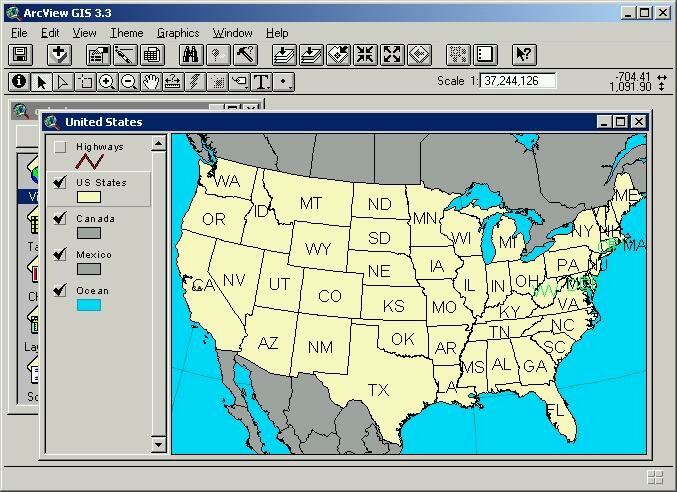Uncheck the US States theme
Image resolution: width=677 pixels, height=492 pixels.
click(x=60, y=183)
